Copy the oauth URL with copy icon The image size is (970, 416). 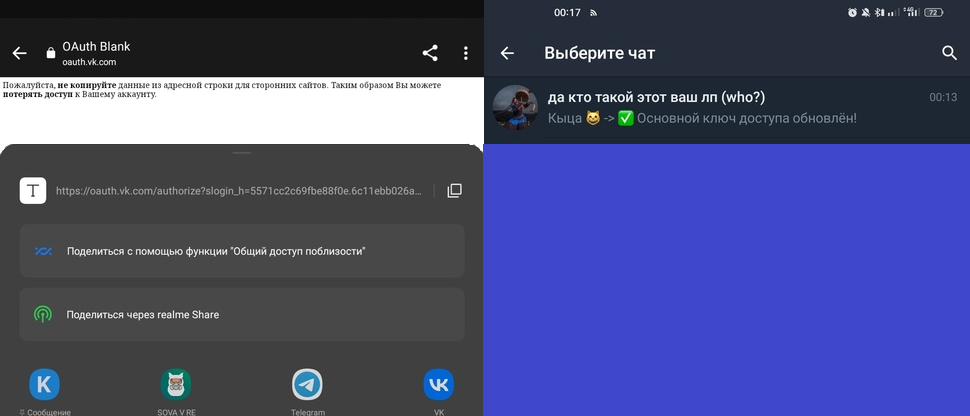[x=455, y=191]
